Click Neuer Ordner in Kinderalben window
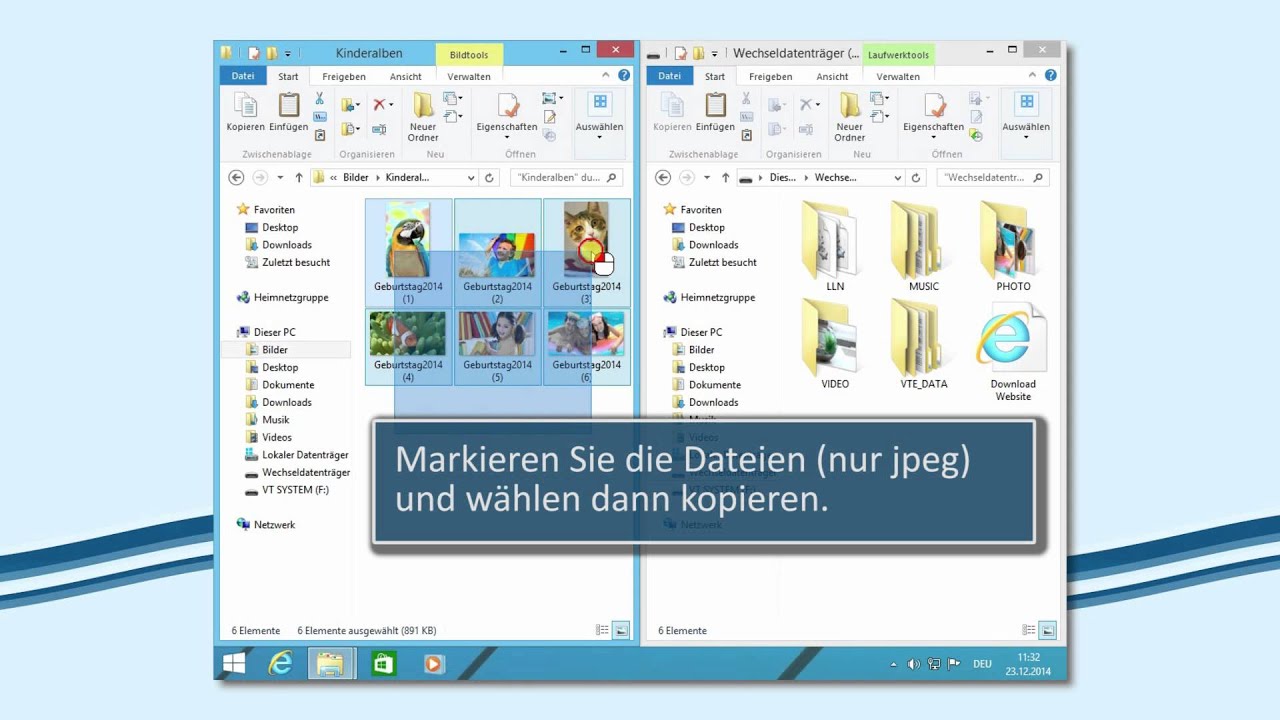1280x720 pixels. (x=423, y=116)
